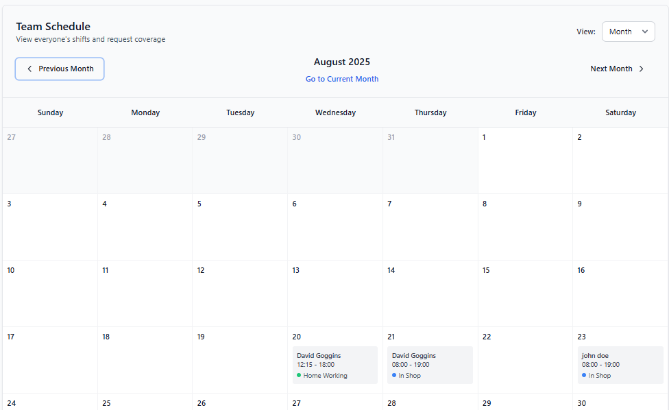Select the August 10 day cell
The width and height of the screenshot is (669, 410).
tap(50, 293)
